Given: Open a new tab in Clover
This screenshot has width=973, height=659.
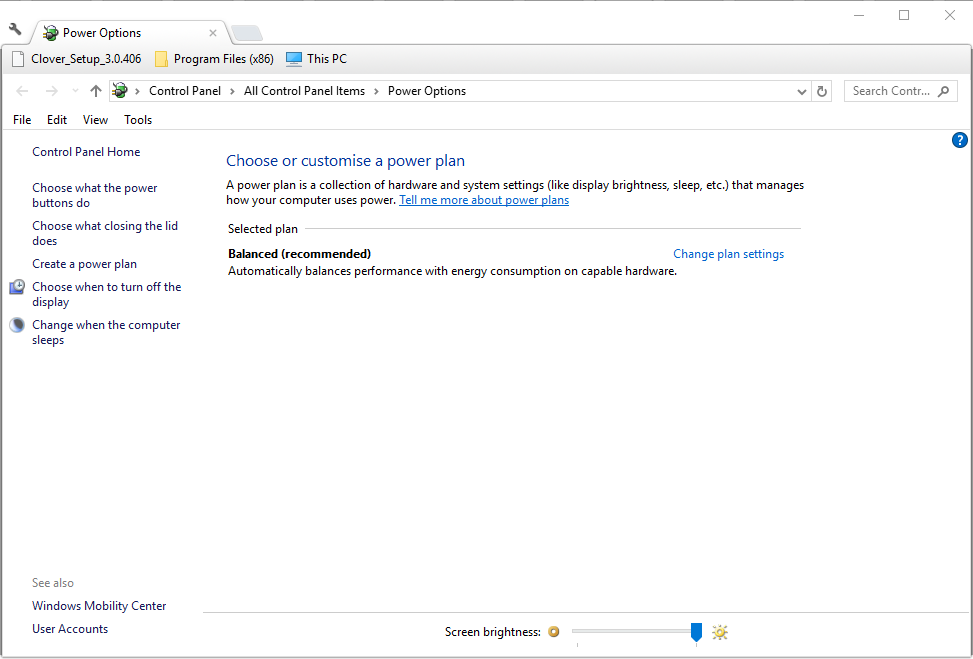Looking at the screenshot, I should pyautogui.click(x=246, y=33).
